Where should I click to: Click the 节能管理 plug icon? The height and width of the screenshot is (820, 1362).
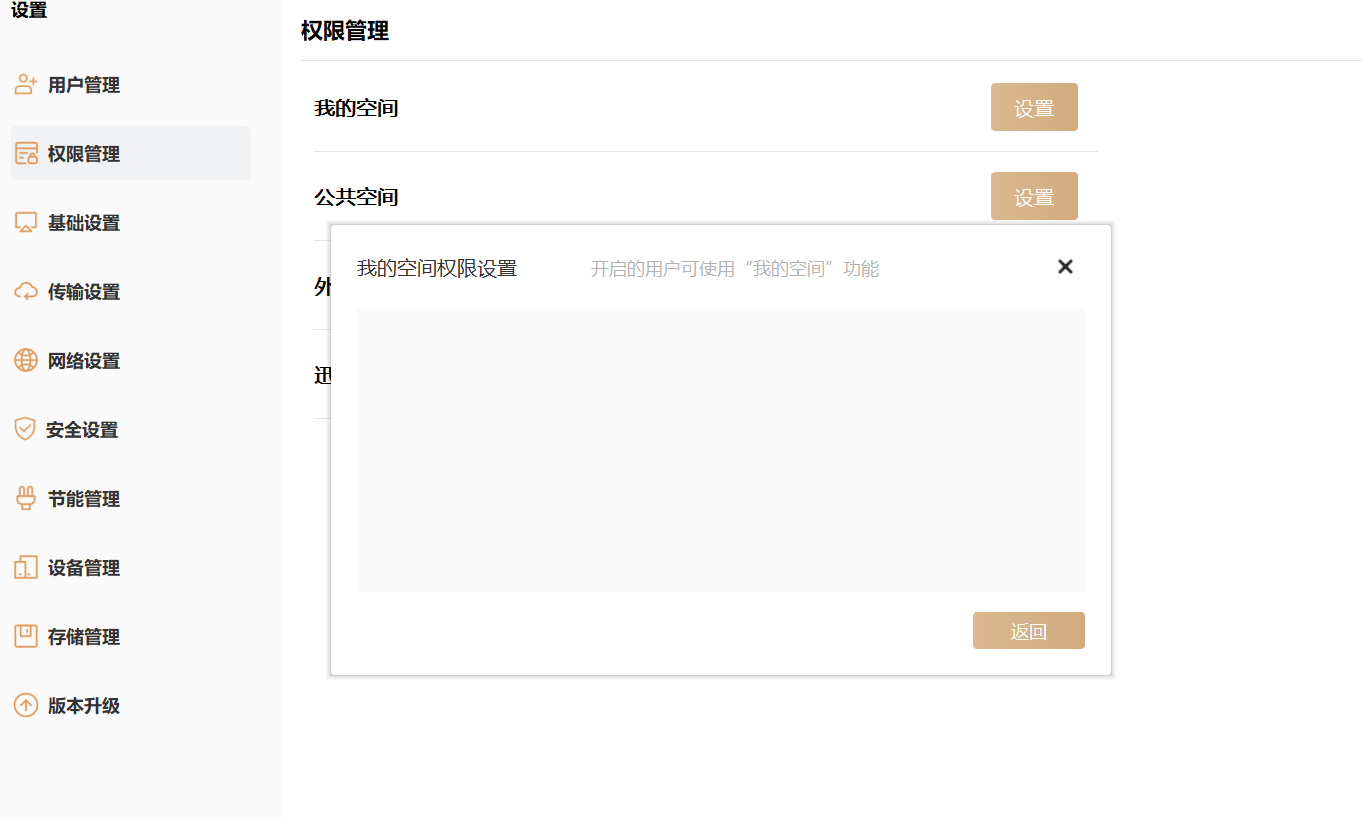tap(26, 499)
